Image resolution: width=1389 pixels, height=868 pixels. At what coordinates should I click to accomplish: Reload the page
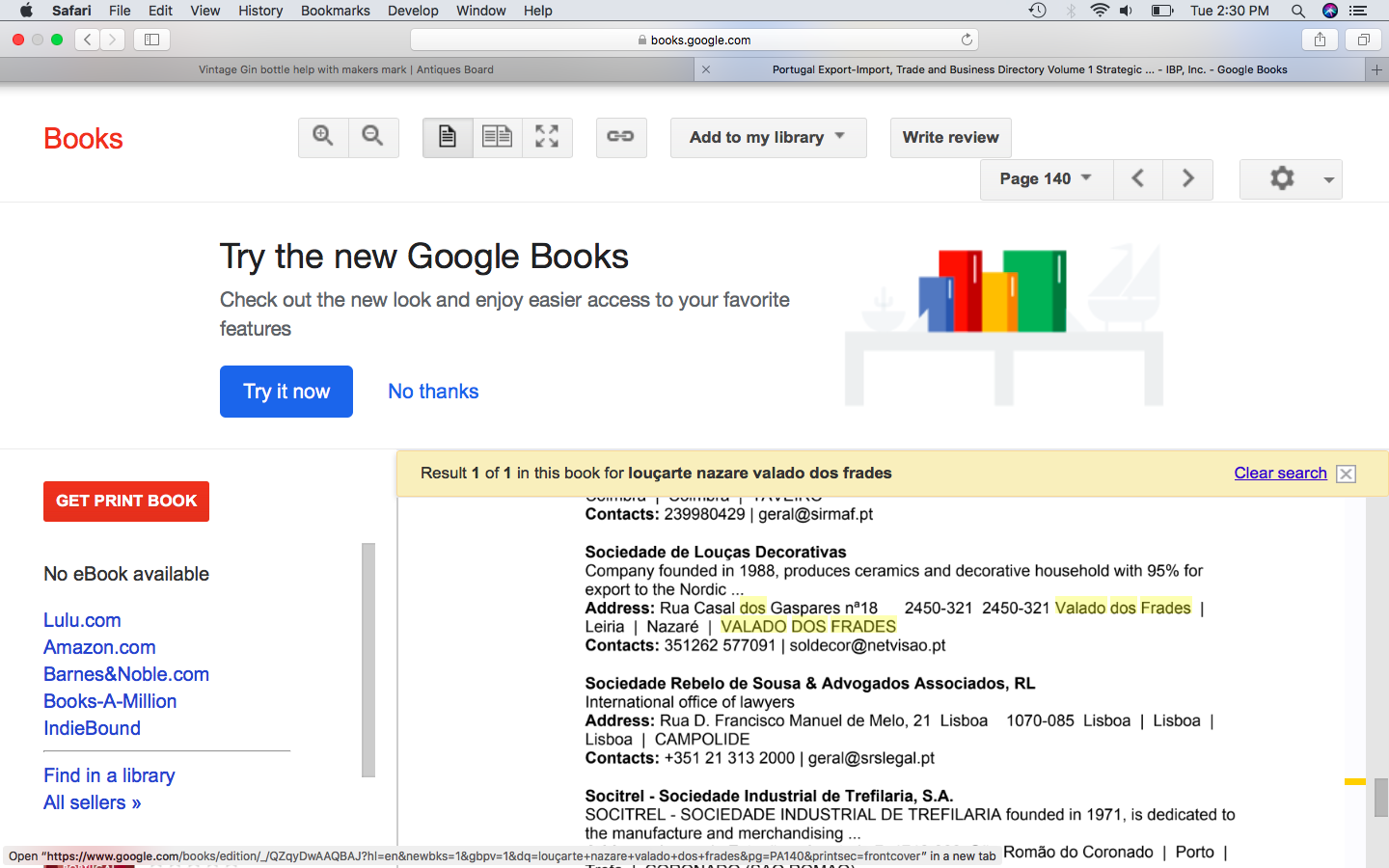[x=967, y=40]
